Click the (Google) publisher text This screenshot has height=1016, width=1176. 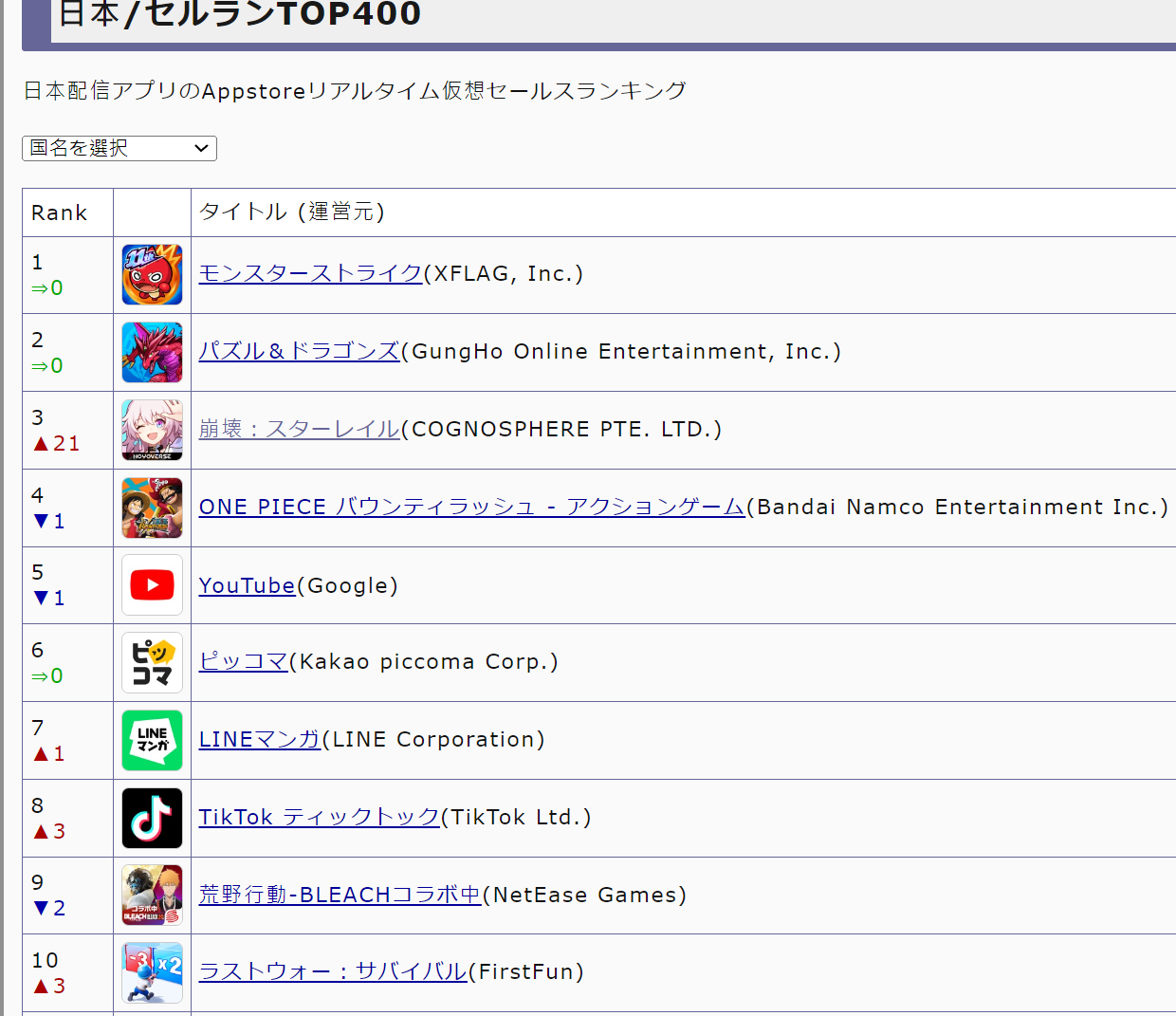tap(347, 585)
